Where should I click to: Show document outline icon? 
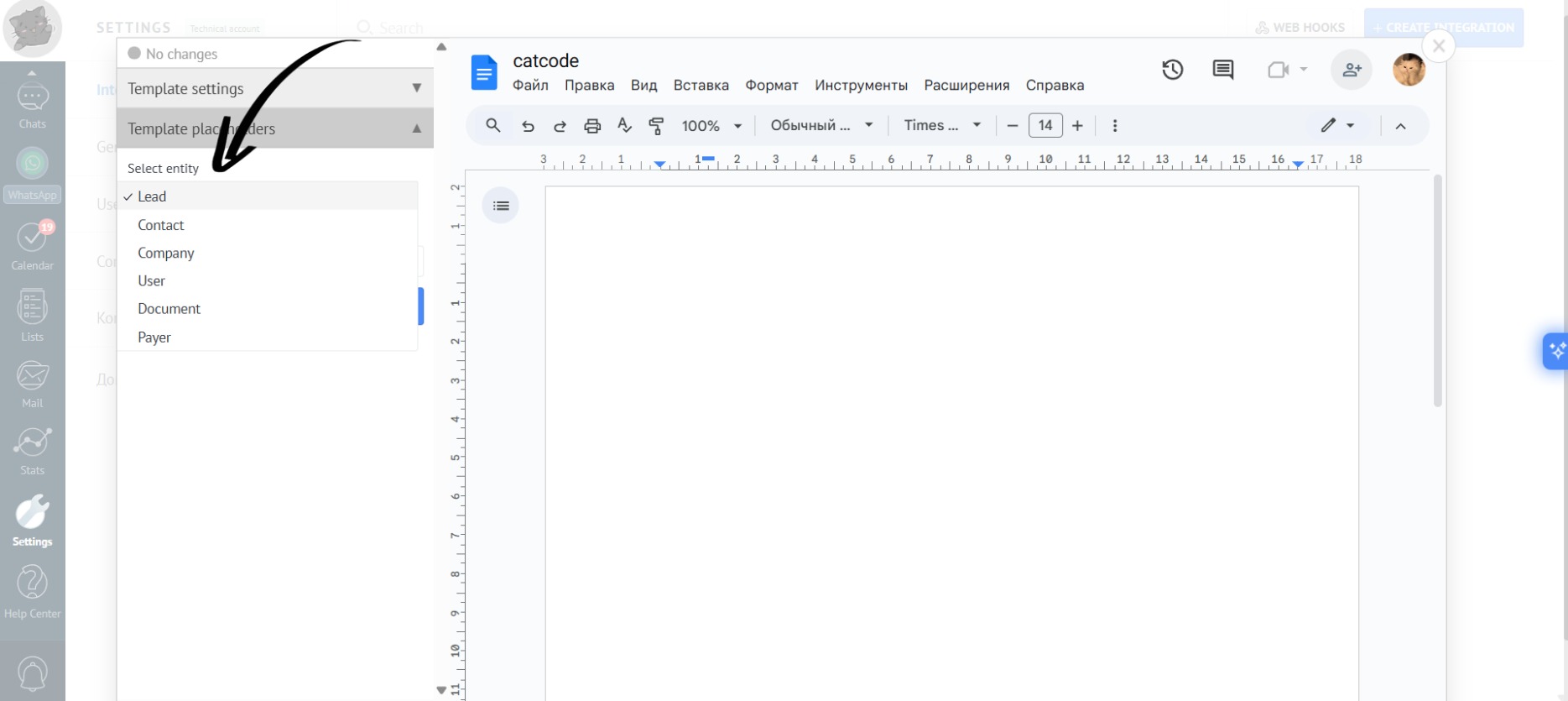point(501,206)
